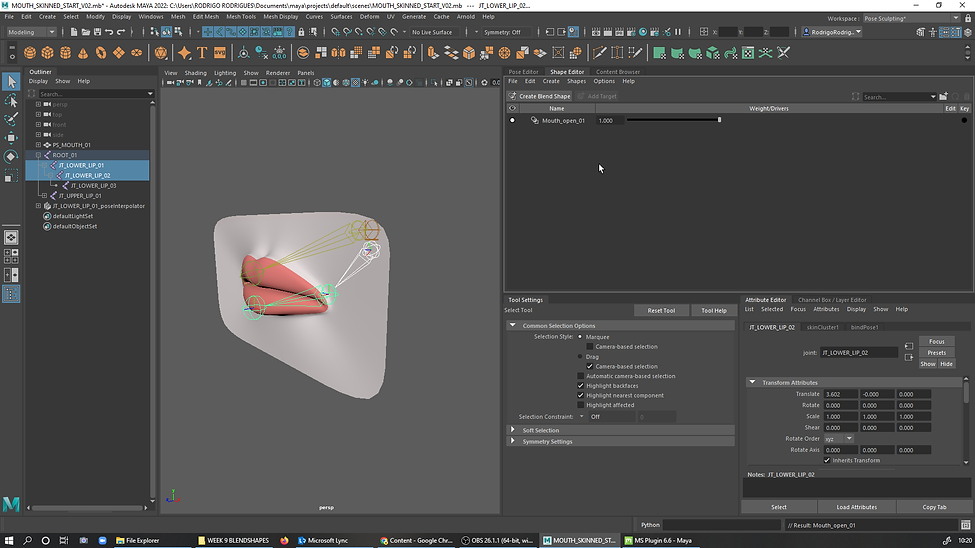Click the pause viewport icon in status line
This screenshot has height=548, width=975.
(x=678, y=32)
